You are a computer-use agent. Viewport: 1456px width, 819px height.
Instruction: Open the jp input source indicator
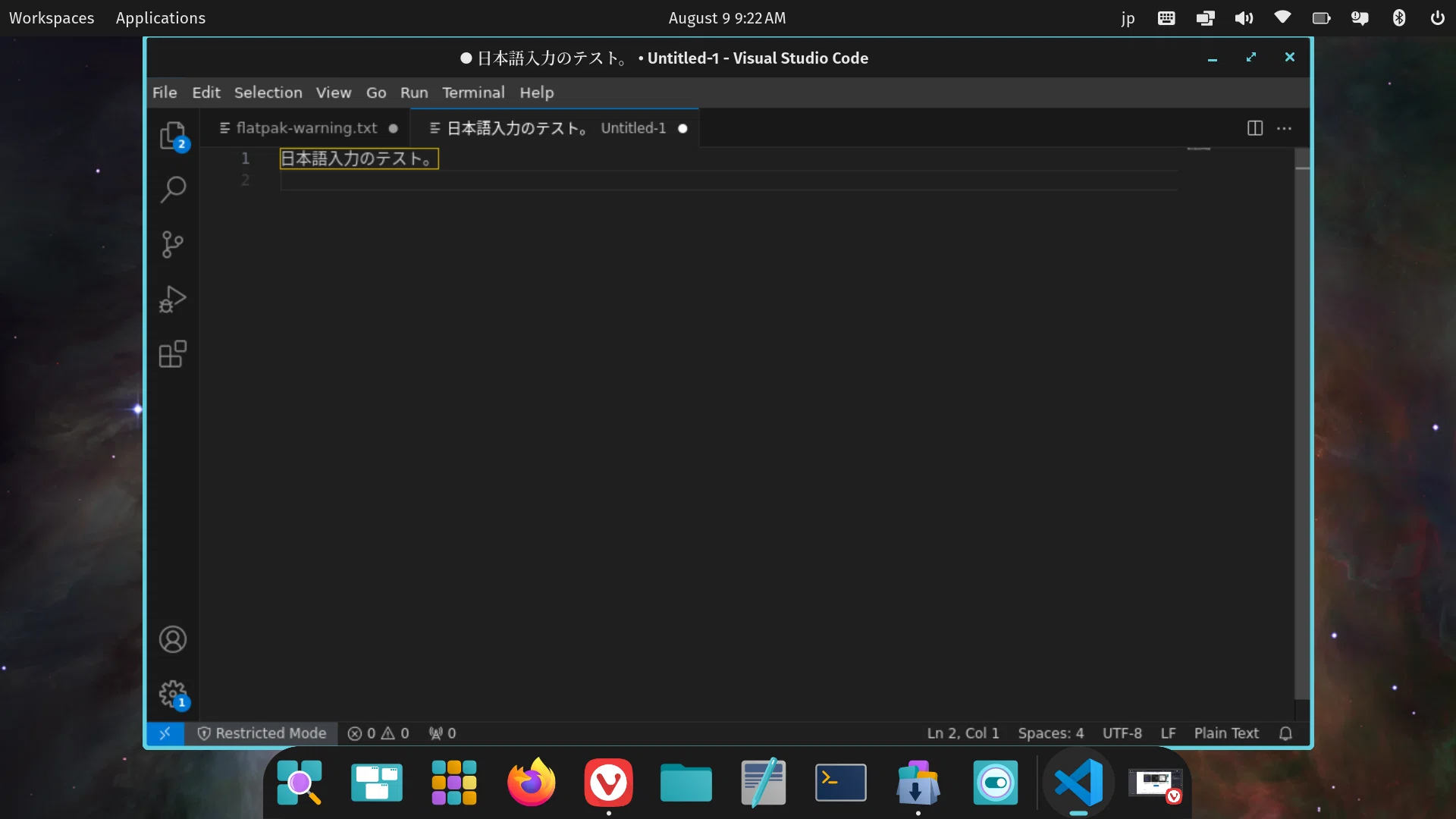[1128, 18]
